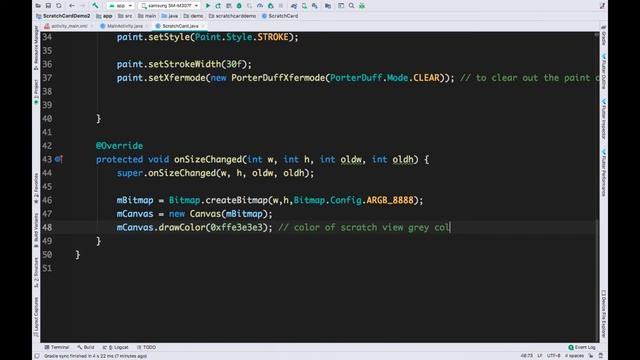Navigate back with the left arrow icon
Image resolution: width=640 pixels, height=360 pixels.
(x=72, y=6)
